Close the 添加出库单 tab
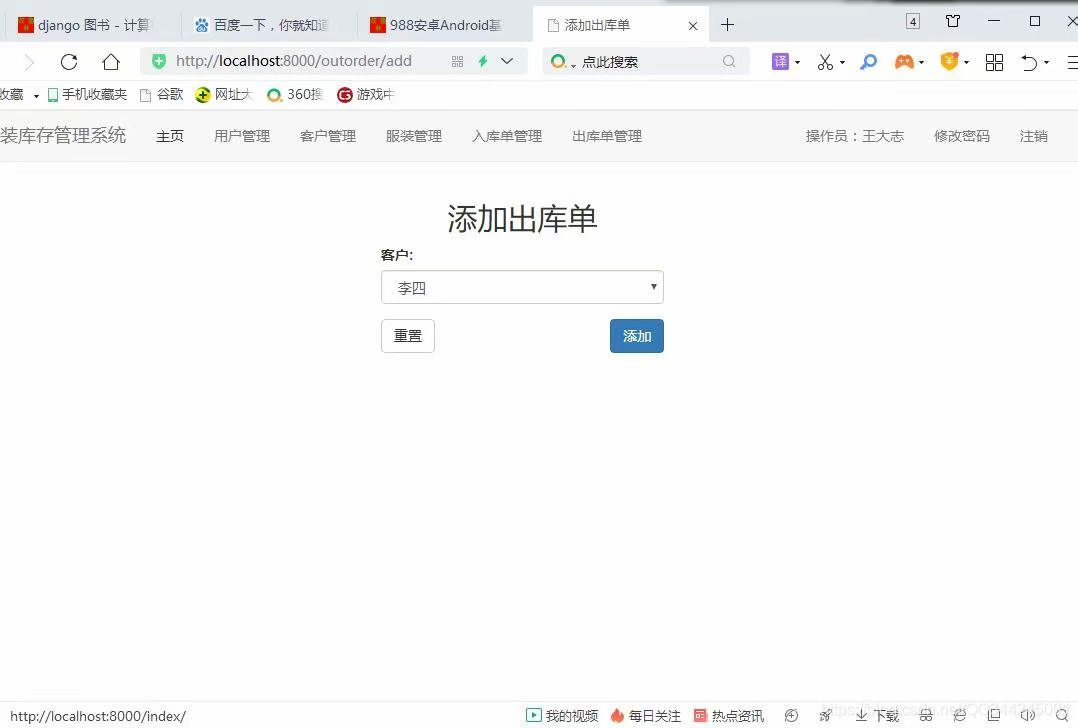This screenshot has width=1078, height=728. click(x=693, y=25)
